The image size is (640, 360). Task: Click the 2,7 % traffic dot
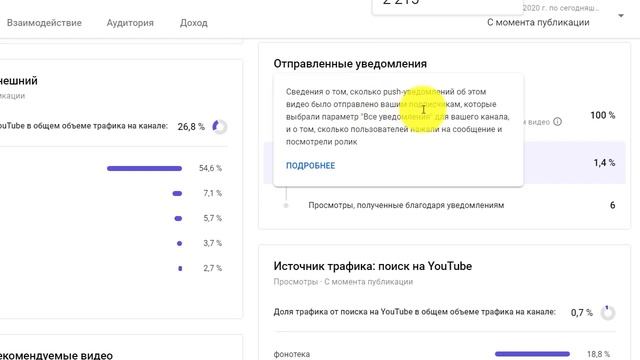coord(180,268)
